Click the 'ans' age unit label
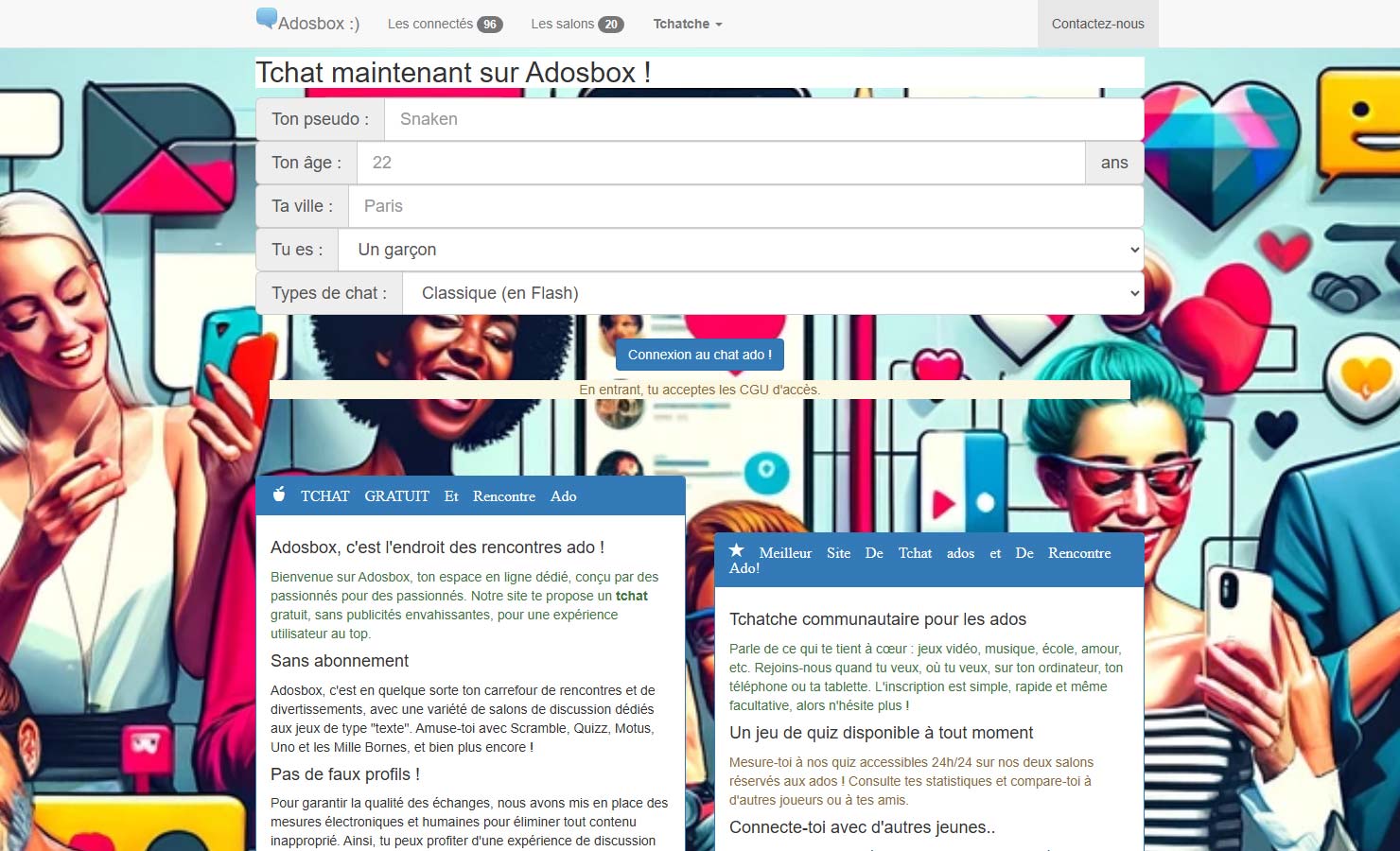The width and height of the screenshot is (1400, 851). 1114,163
